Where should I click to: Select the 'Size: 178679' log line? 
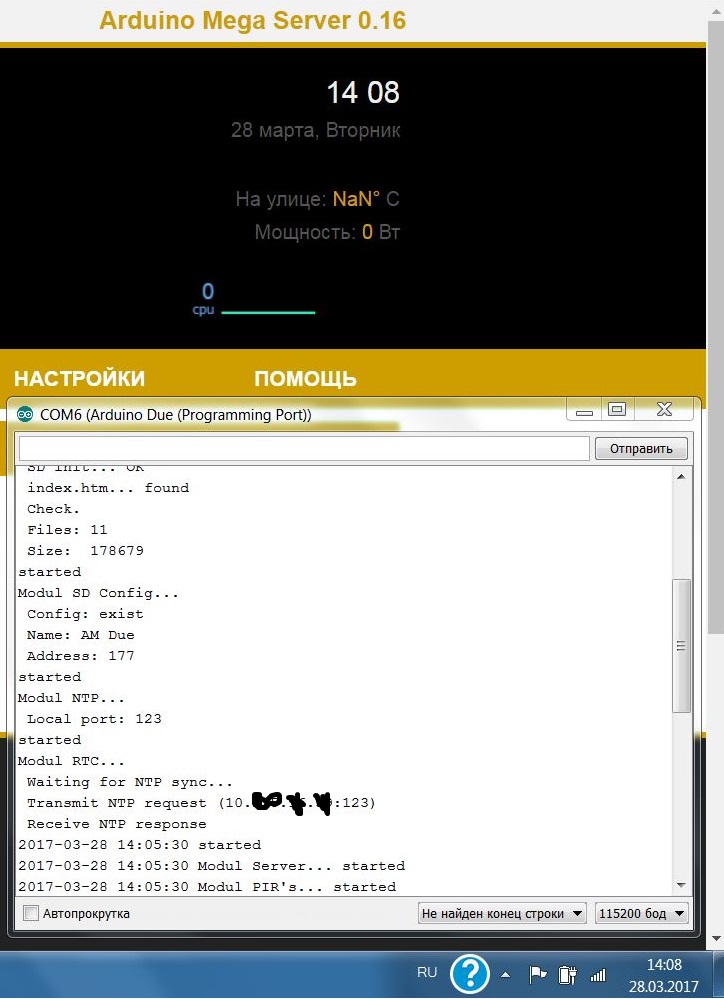[x=85, y=551]
